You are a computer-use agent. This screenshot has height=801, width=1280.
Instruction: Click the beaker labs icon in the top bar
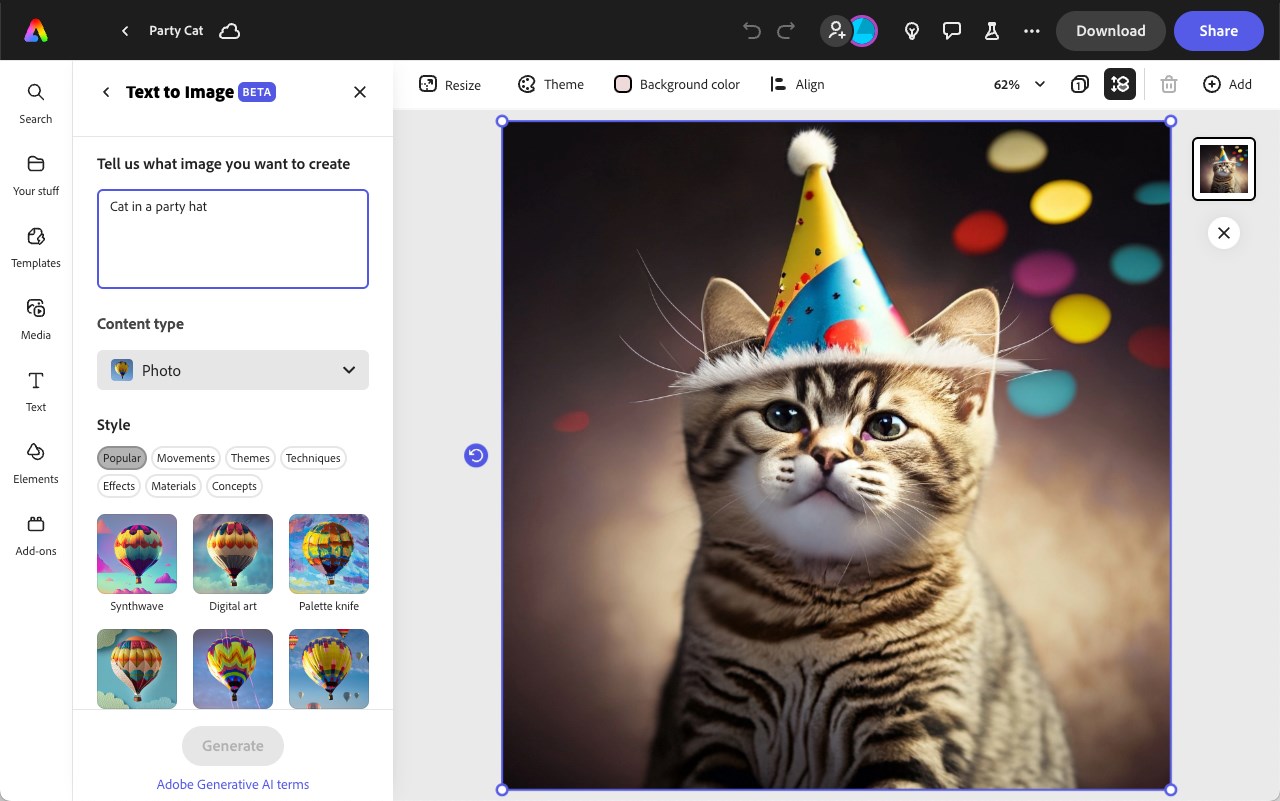pos(991,31)
